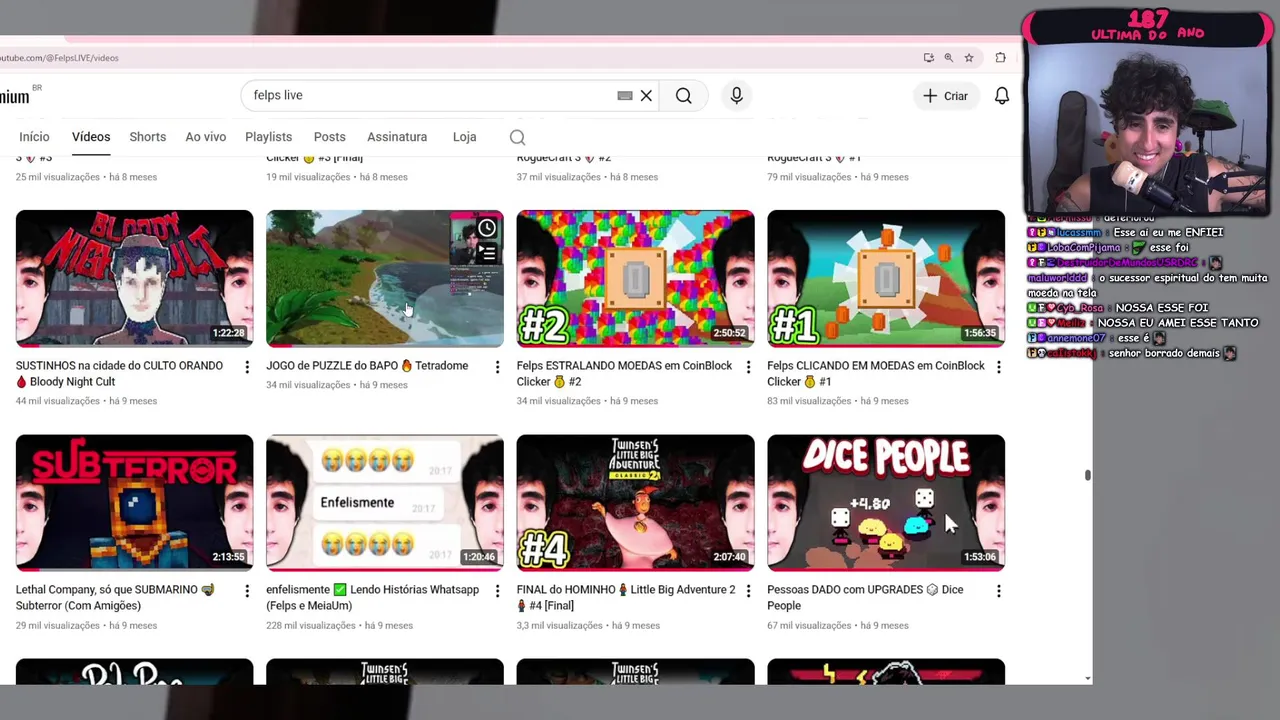Image resolution: width=1280 pixels, height=720 pixels.
Task: Click the browser address bar URL
Action: [x=60, y=58]
